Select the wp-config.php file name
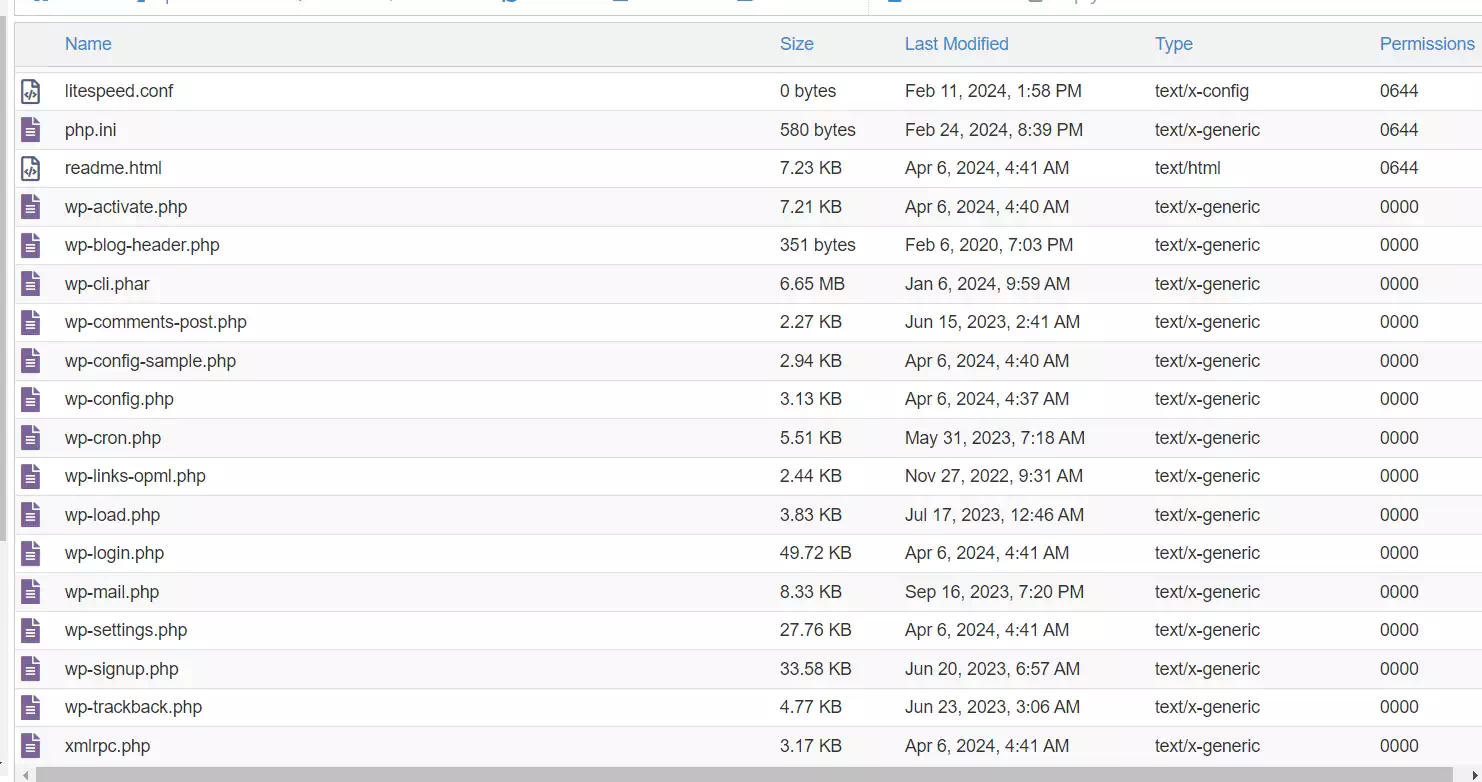This screenshot has height=782, width=1482. 119,399
